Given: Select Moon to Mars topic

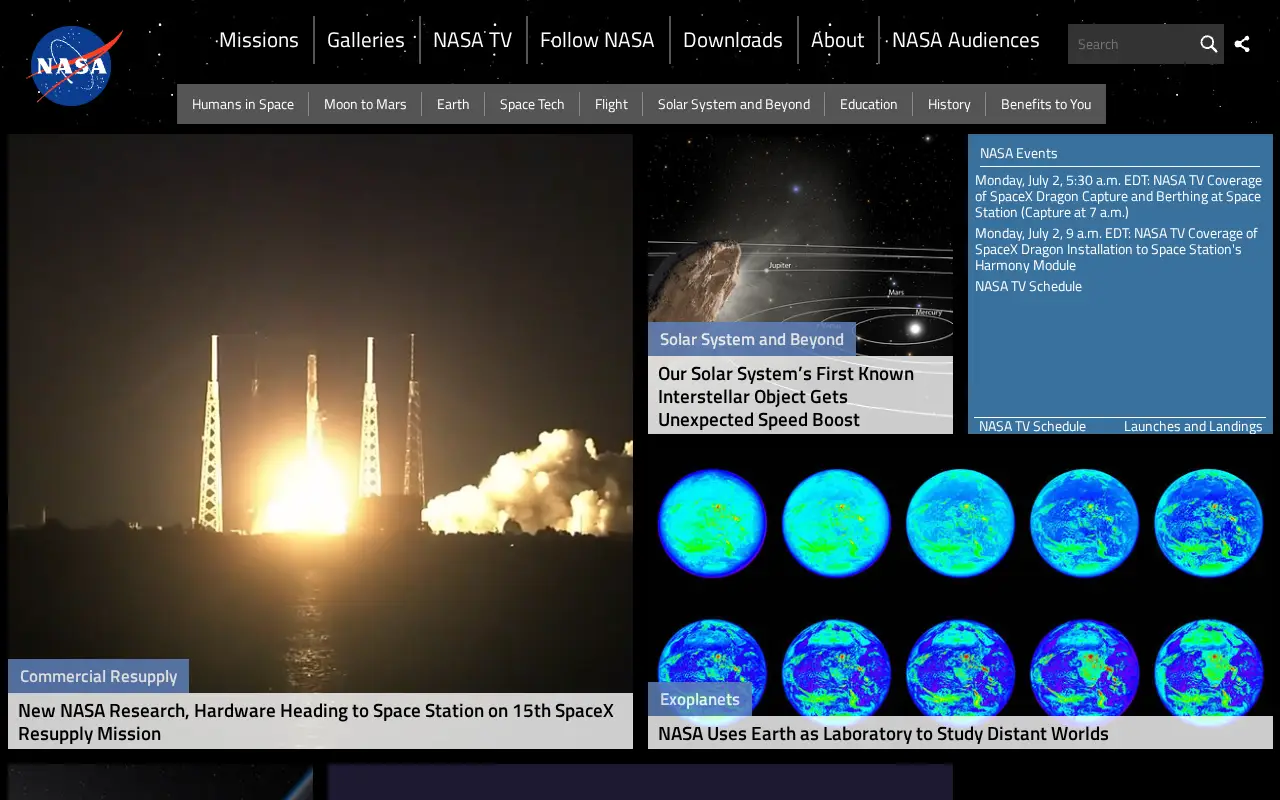Looking at the screenshot, I should tap(365, 104).
